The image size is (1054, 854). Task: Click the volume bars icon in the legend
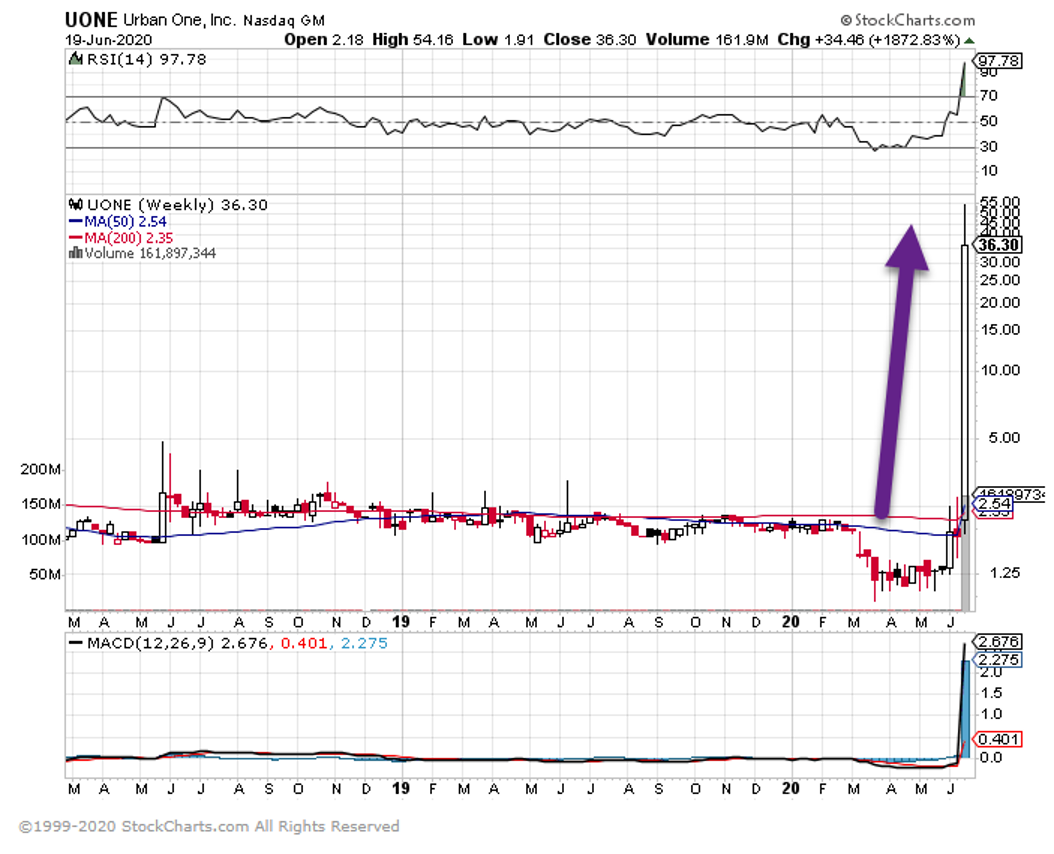pyautogui.click(x=75, y=253)
